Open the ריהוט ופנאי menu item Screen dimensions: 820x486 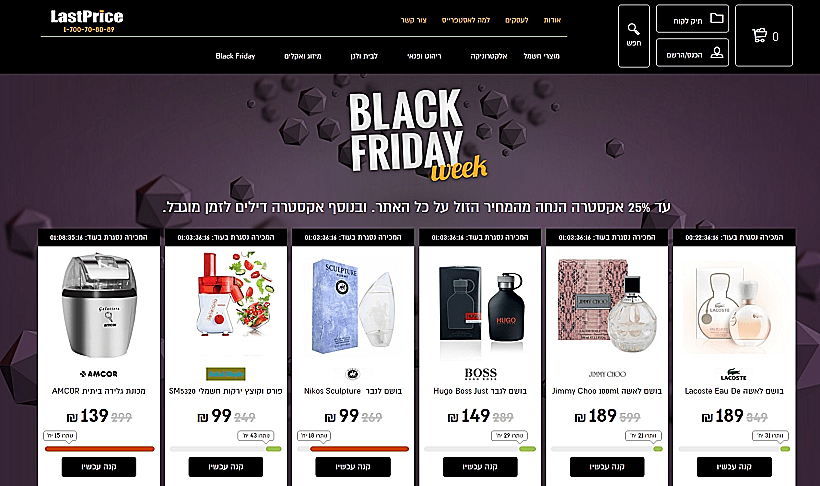424,56
